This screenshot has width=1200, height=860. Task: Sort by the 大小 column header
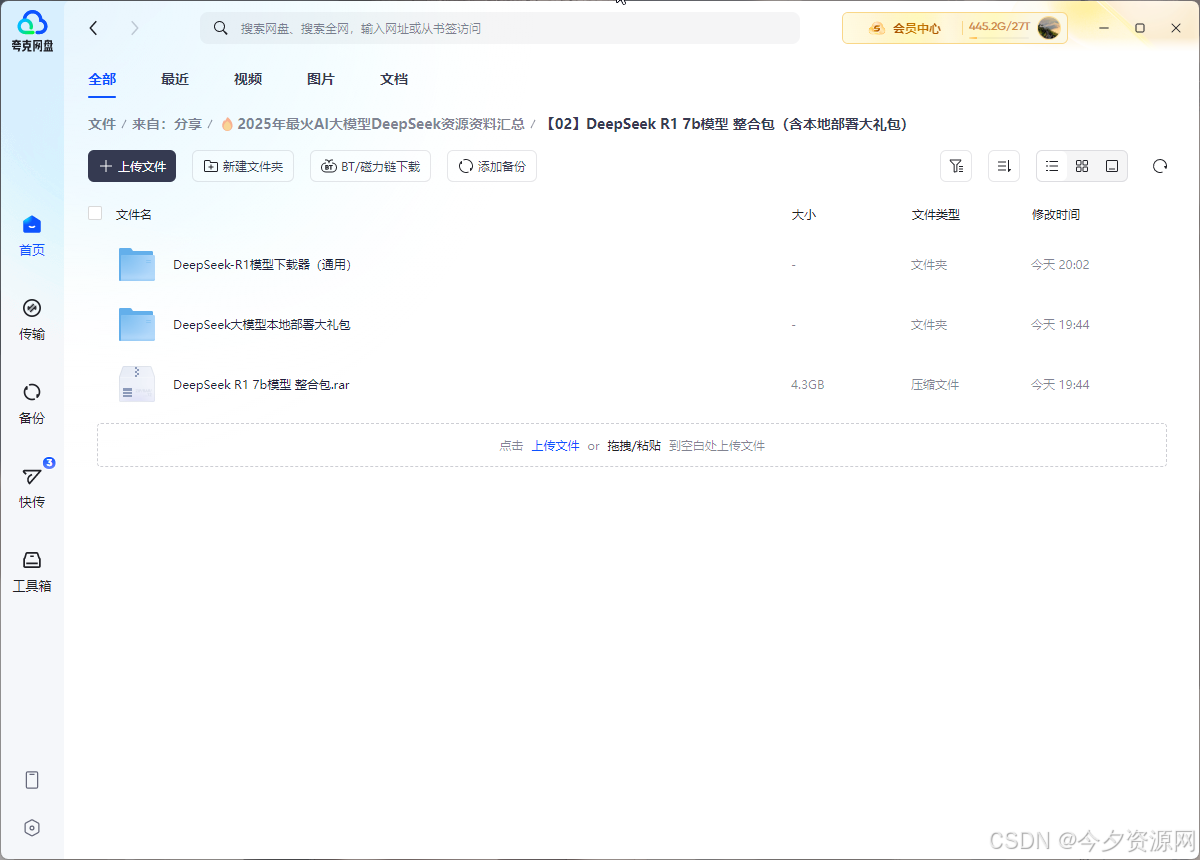[x=804, y=215]
